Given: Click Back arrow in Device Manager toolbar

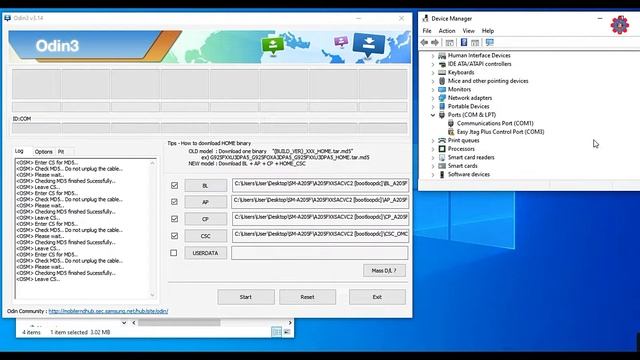Looking at the screenshot, I should 424,42.
